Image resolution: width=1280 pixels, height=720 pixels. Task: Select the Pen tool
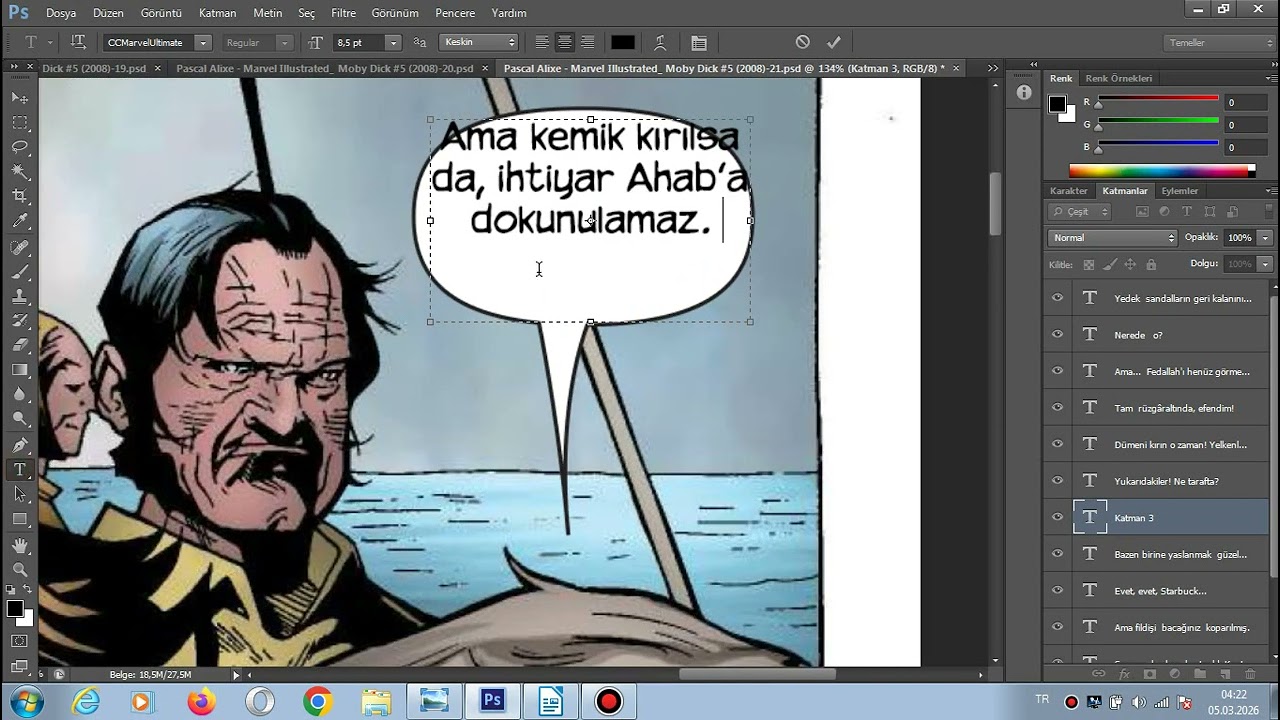pyautogui.click(x=20, y=445)
